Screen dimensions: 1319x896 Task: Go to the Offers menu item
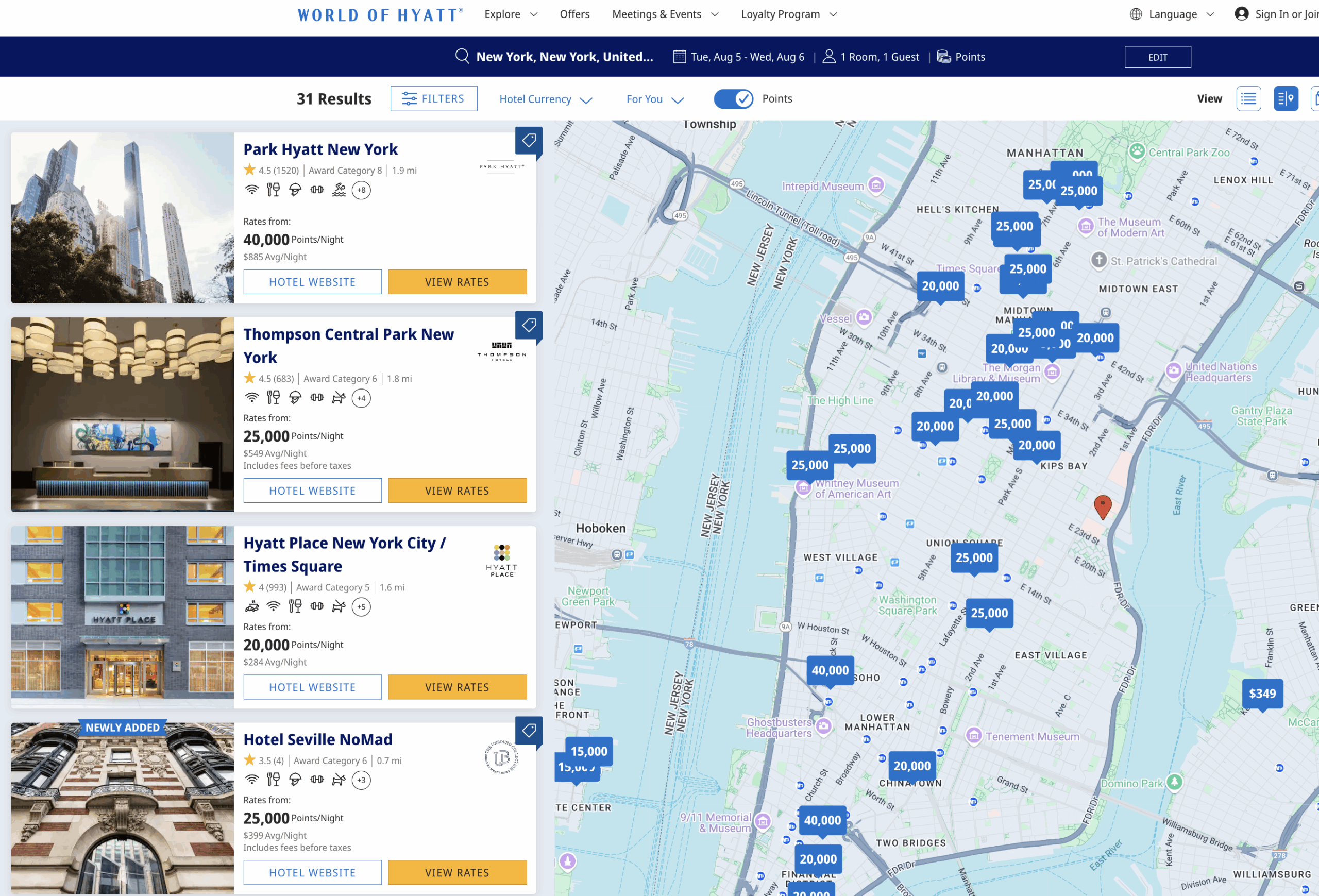coord(574,14)
